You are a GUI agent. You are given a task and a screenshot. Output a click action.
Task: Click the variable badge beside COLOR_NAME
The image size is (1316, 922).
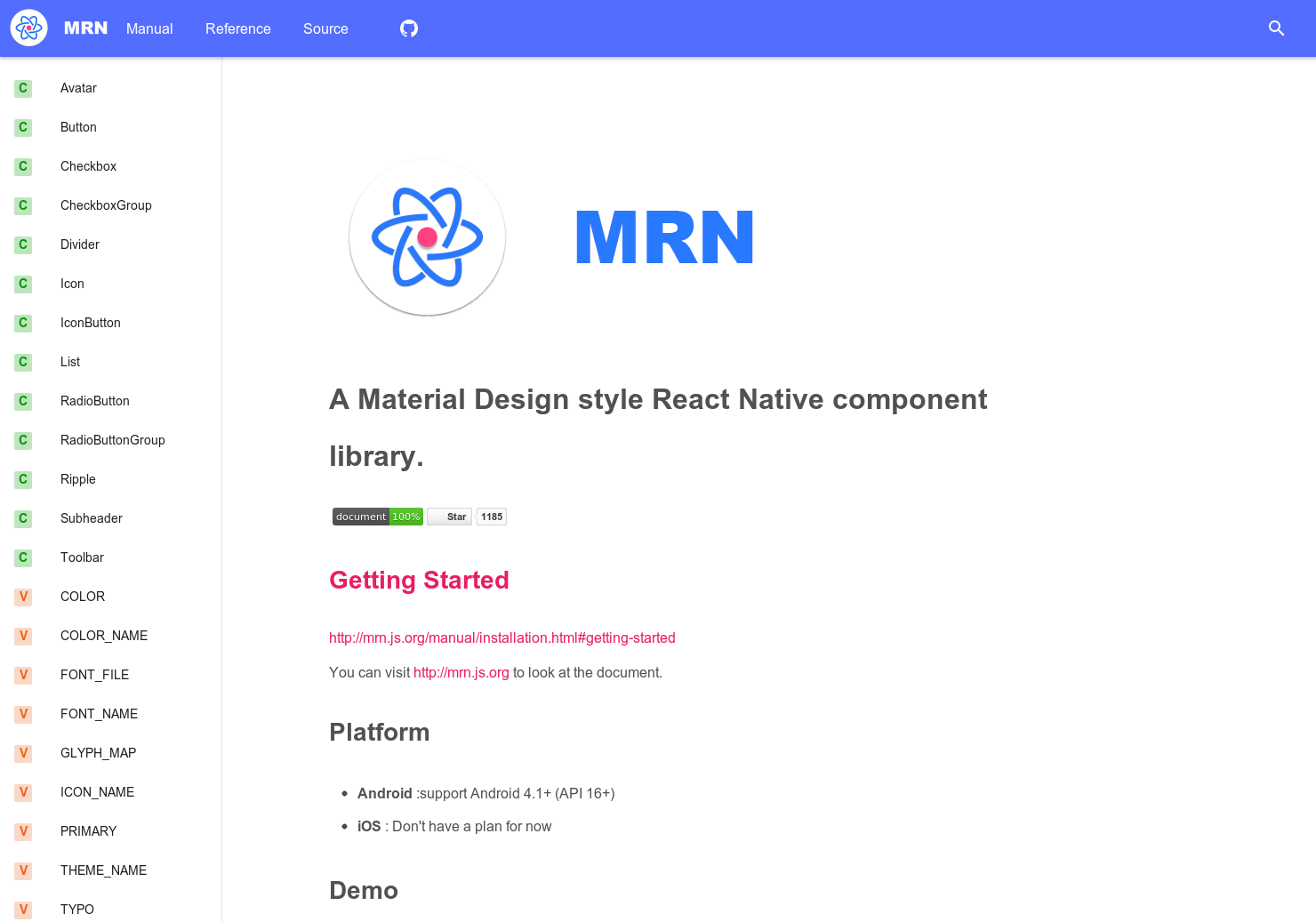tap(23, 636)
